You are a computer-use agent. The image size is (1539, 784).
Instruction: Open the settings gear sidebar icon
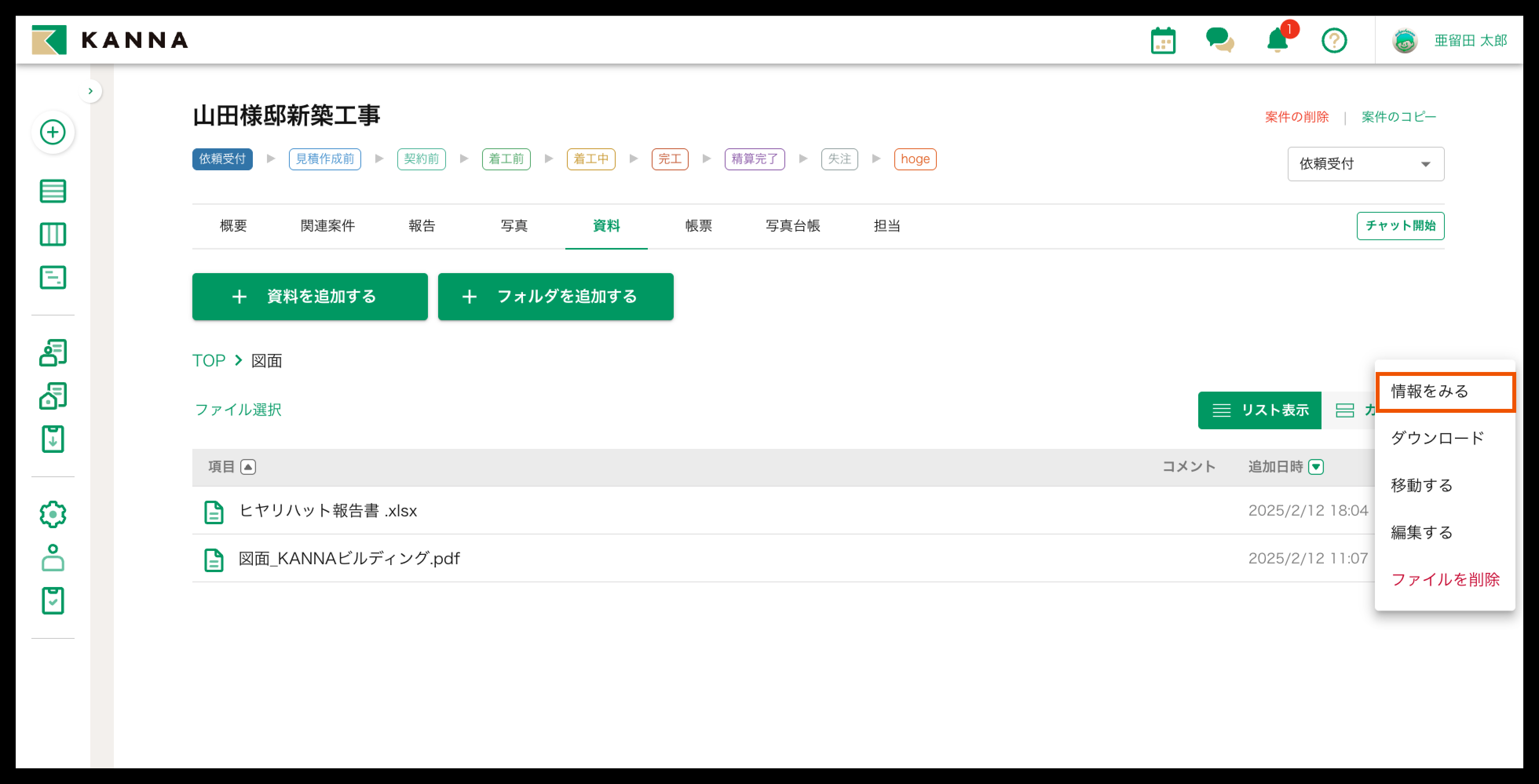point(53,514)
